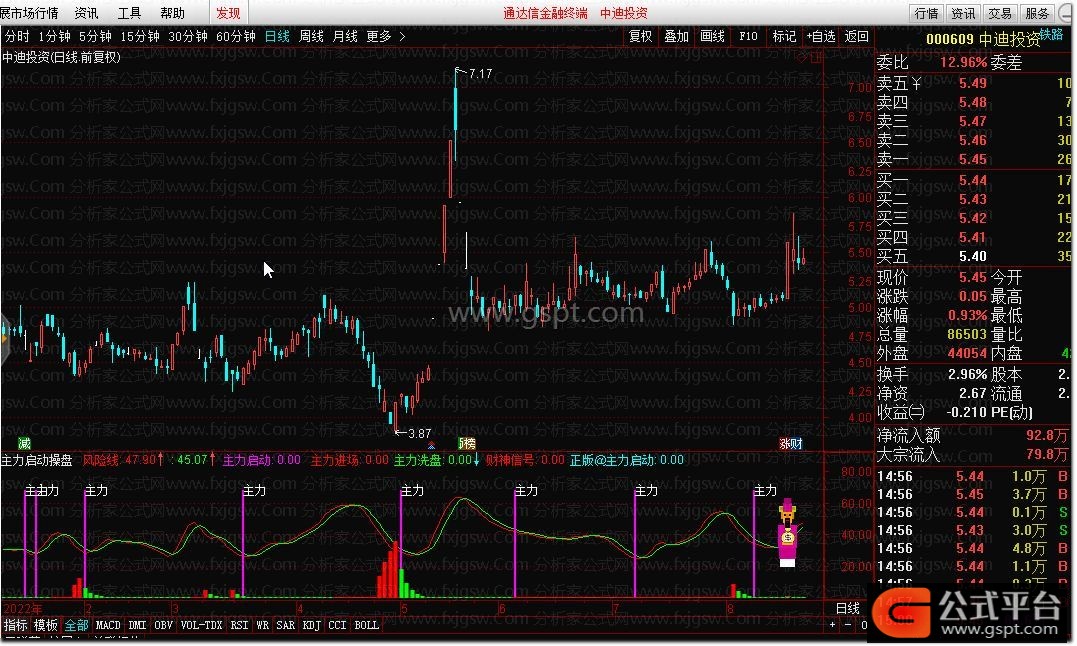Add stock via +自选 button

[x=820, y=36]
